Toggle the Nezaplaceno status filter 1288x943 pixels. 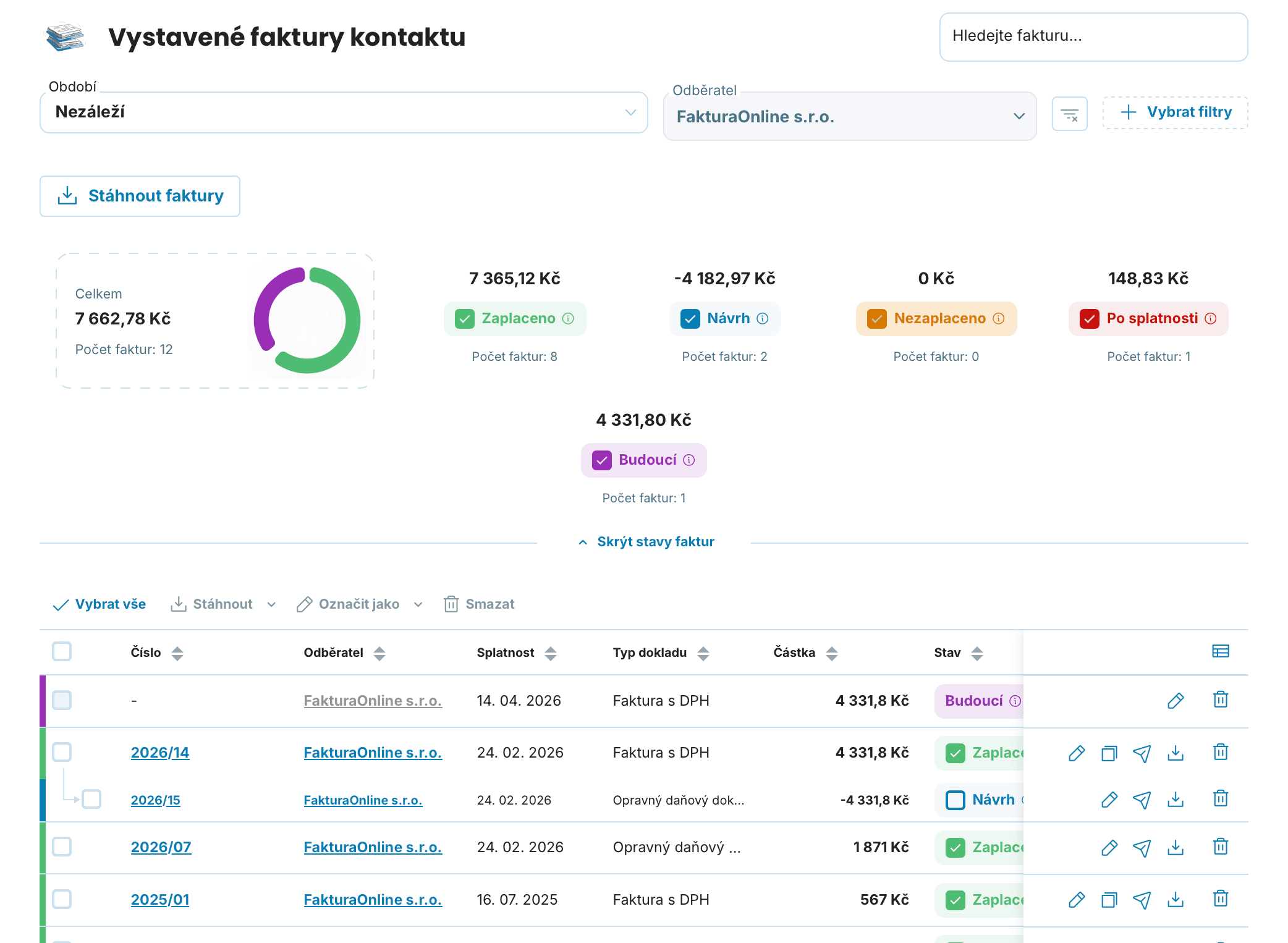pyautogui.click(x=876, y=319)
